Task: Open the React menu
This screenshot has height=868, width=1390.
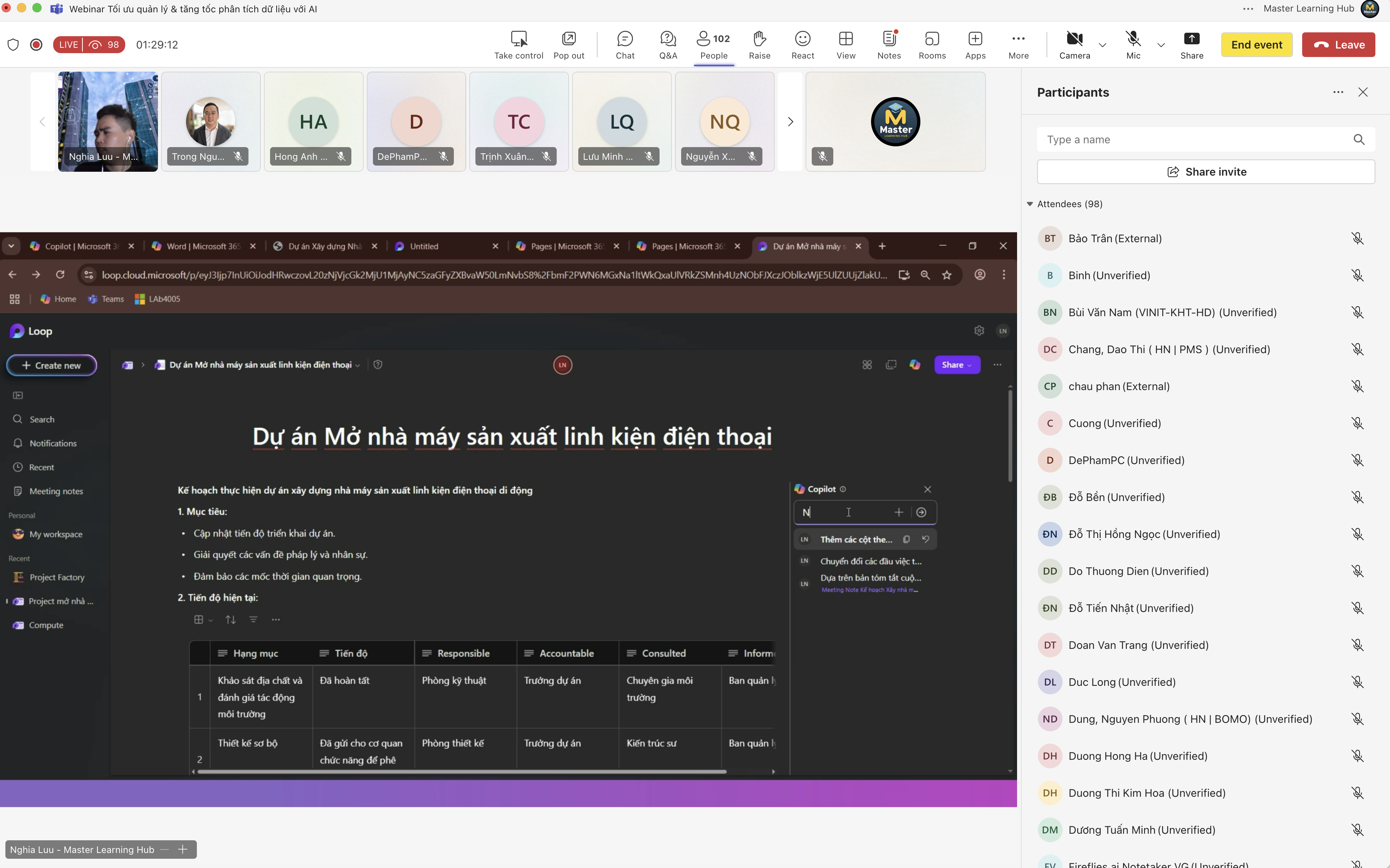Action: (x=802, y=45)
